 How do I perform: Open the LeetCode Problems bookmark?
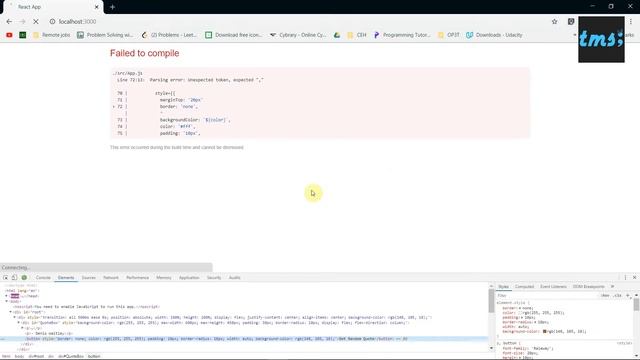(x=169, y=35)
